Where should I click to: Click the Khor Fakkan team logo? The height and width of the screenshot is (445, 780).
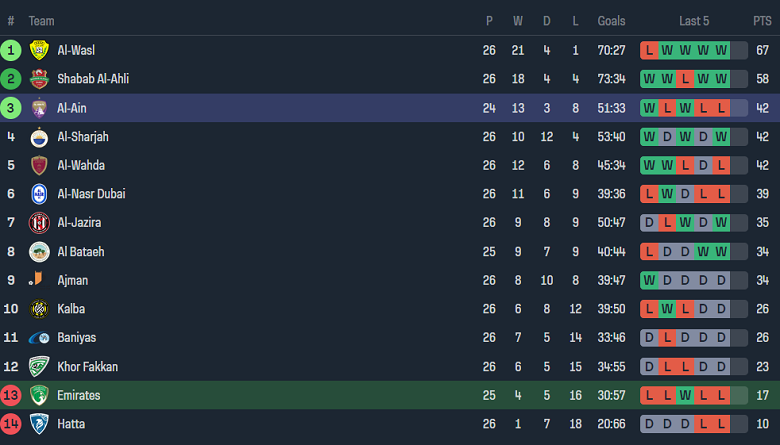coord(39,367)
